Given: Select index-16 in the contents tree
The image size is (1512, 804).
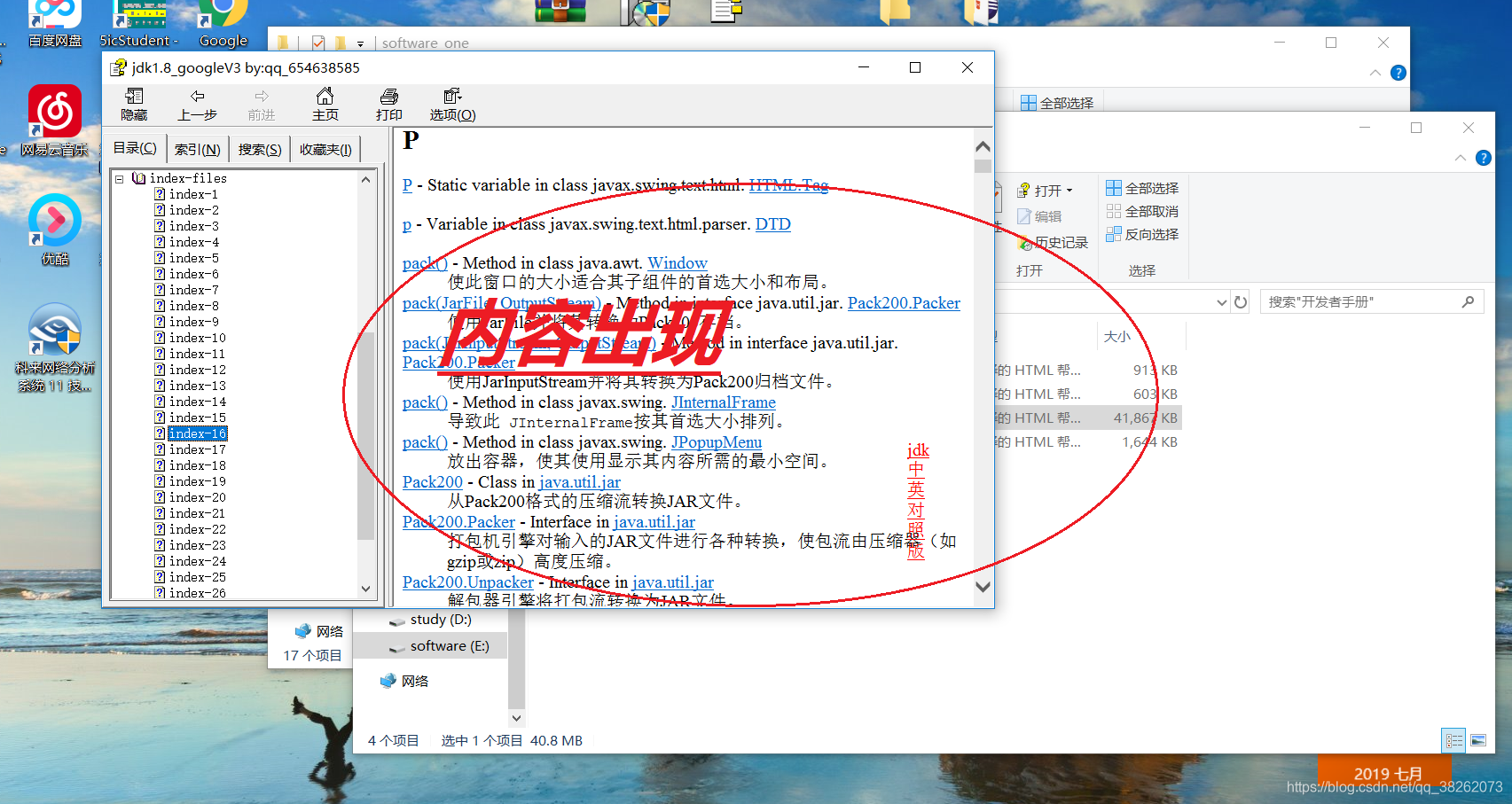Looking at the screenshot, I should coord(197,433).
